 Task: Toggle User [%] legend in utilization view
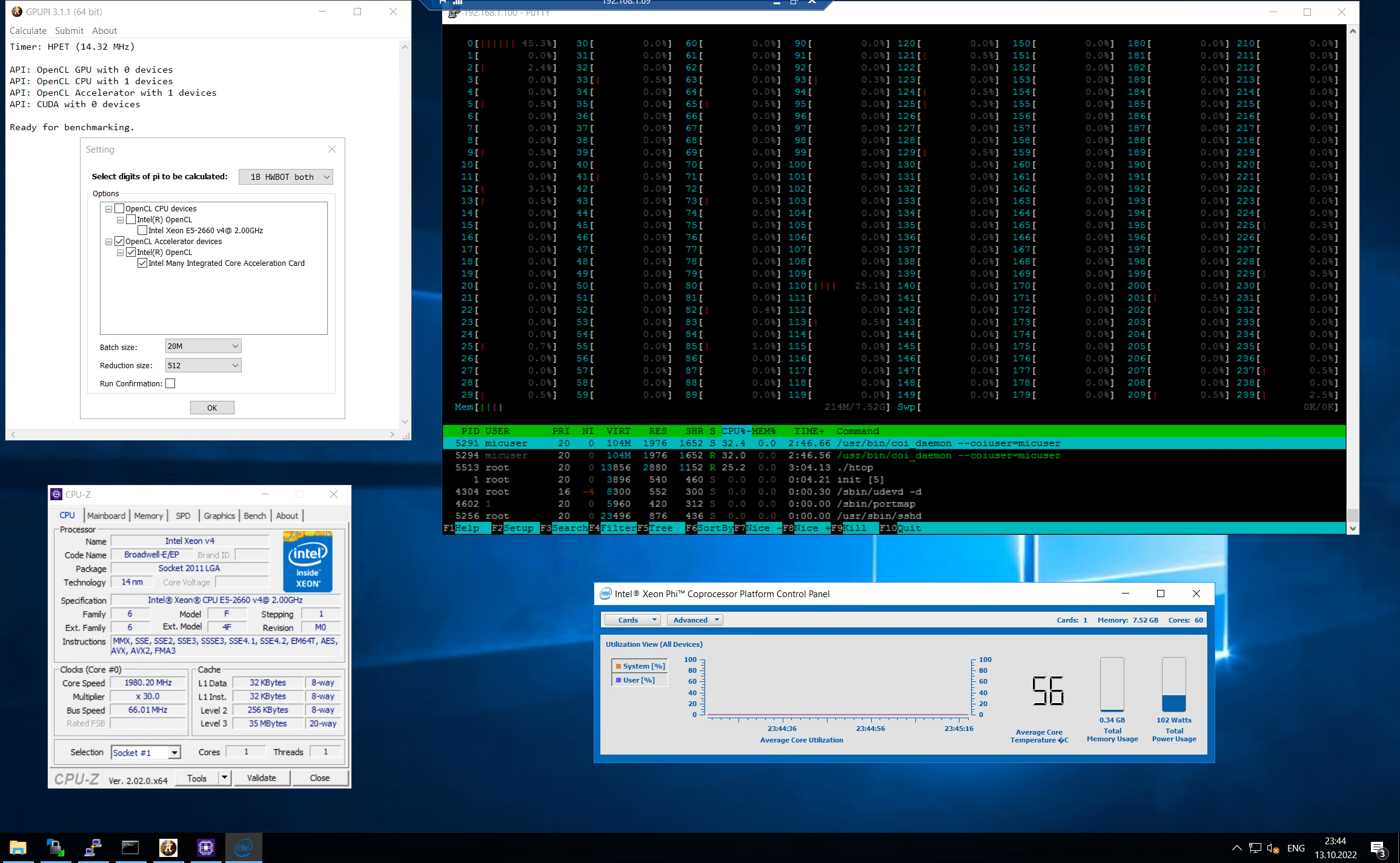coord(640,679)
